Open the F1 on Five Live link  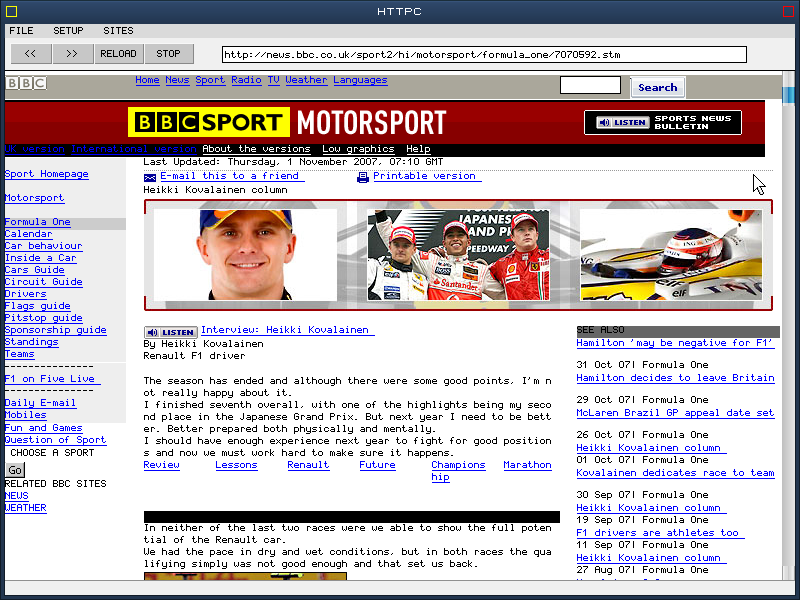[53, 379]
